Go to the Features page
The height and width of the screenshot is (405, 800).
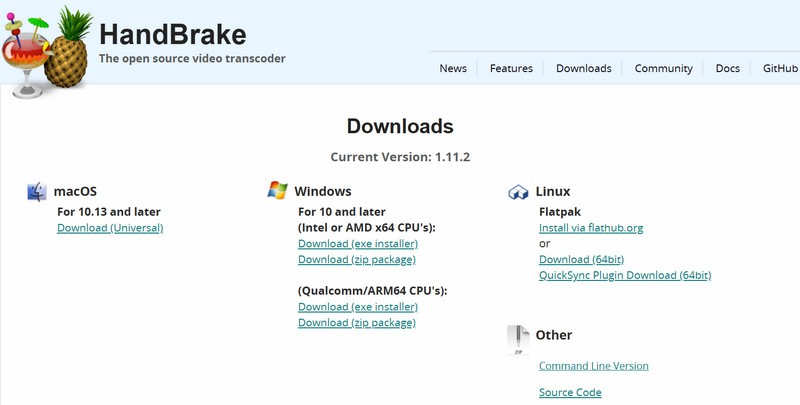511,68
